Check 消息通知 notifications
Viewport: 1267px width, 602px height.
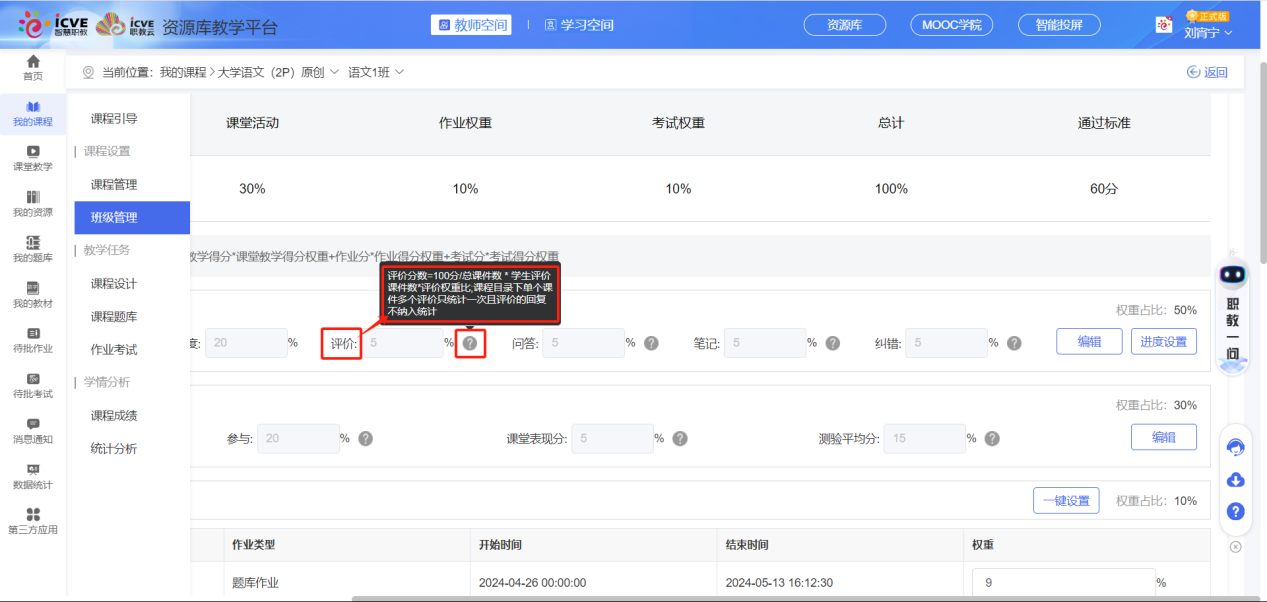coord(33,430)
